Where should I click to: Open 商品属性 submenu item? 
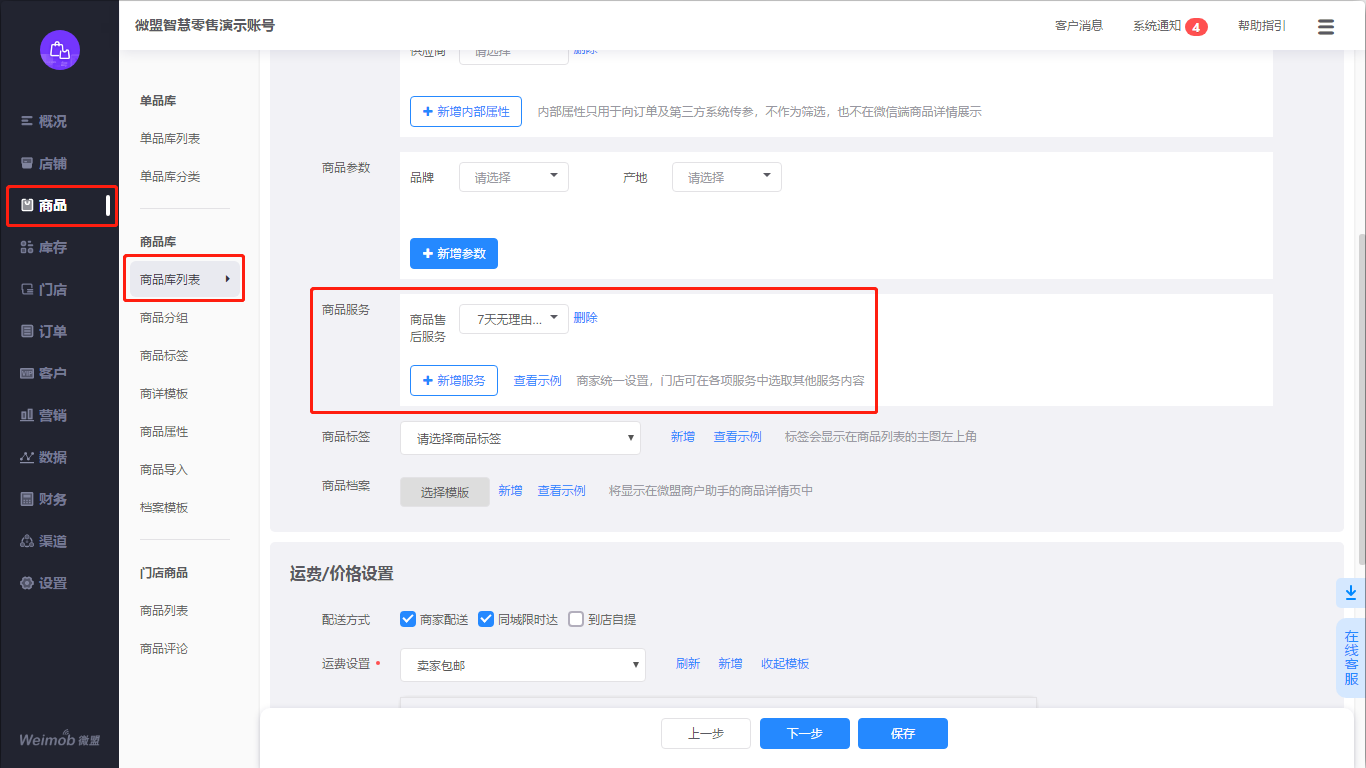point(164,431)
